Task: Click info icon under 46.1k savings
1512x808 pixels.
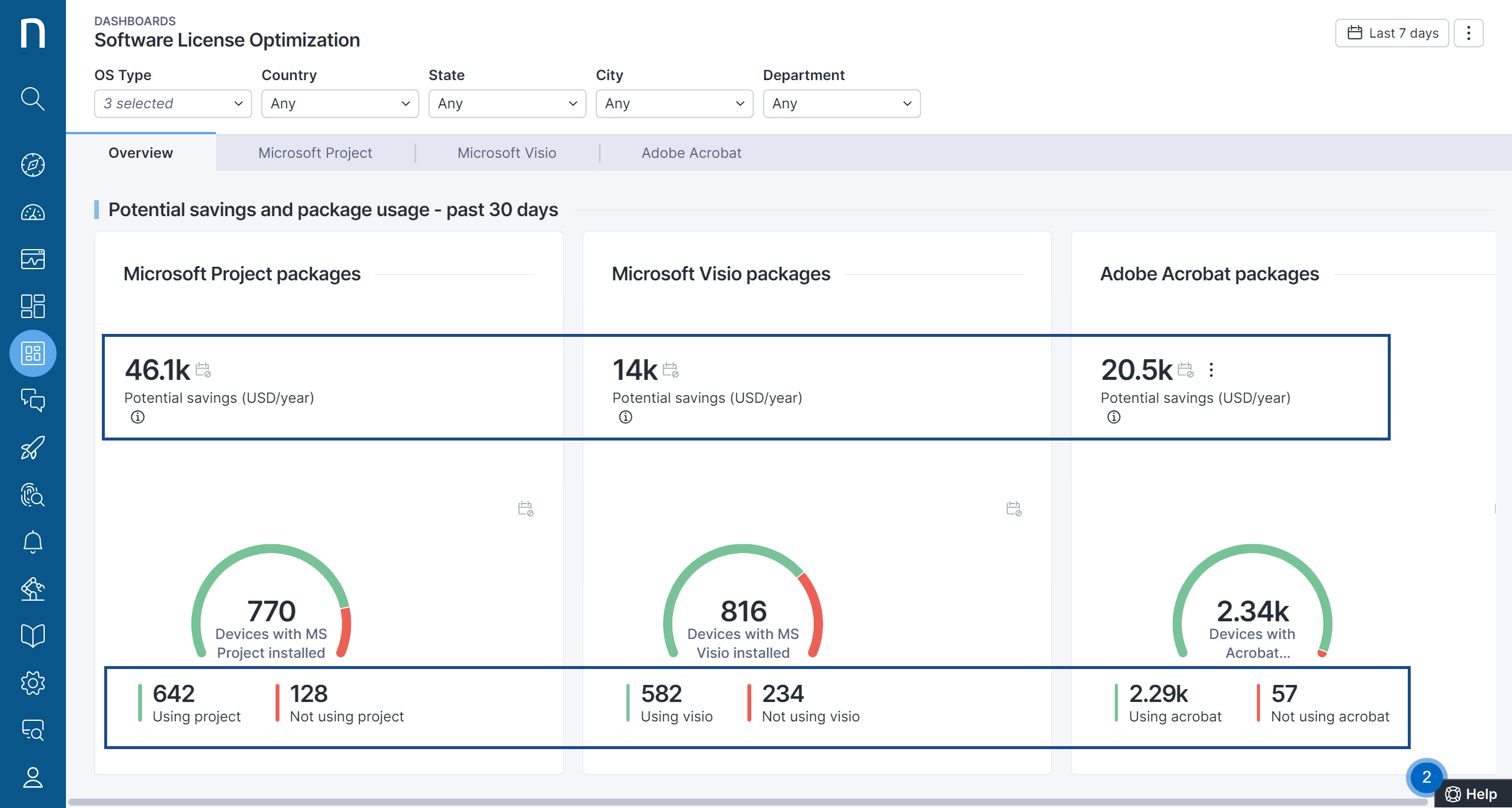Action: [x=138, y=417]
